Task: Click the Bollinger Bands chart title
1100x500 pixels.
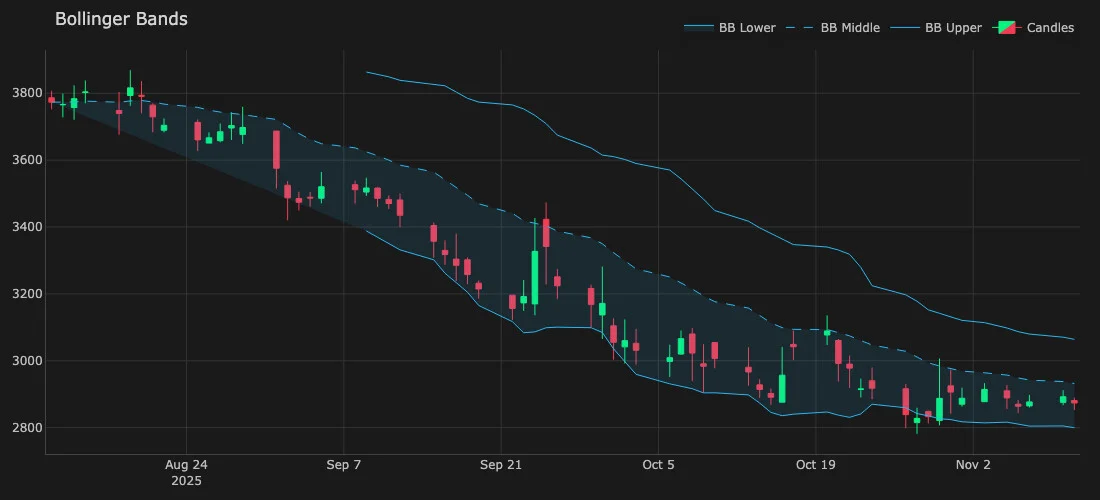Action: (x=121, y=19)
